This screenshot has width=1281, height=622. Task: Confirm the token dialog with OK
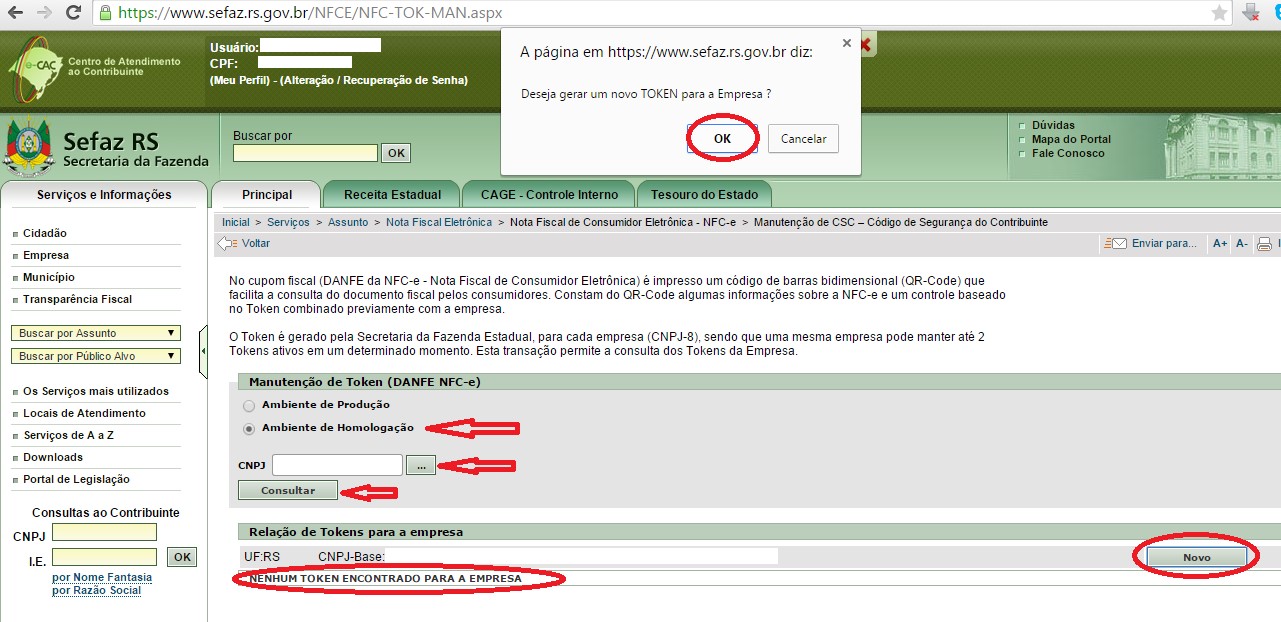point(722,139)
